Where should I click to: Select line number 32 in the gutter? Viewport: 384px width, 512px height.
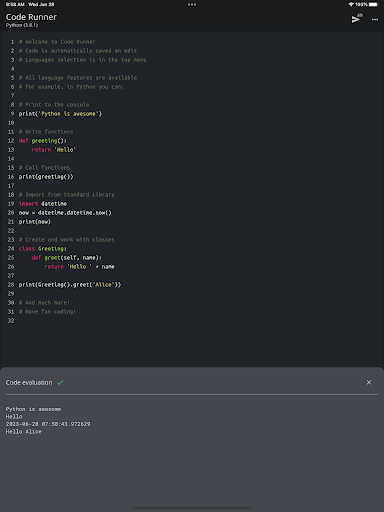point(11,321)
